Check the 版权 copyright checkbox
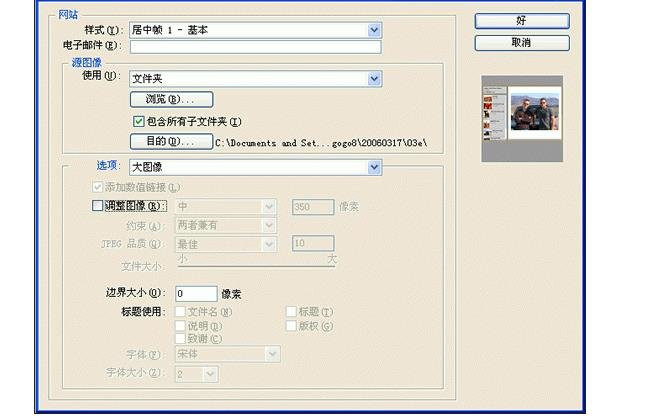The width and height of the screenshot is (657, 420). (292, 326)
